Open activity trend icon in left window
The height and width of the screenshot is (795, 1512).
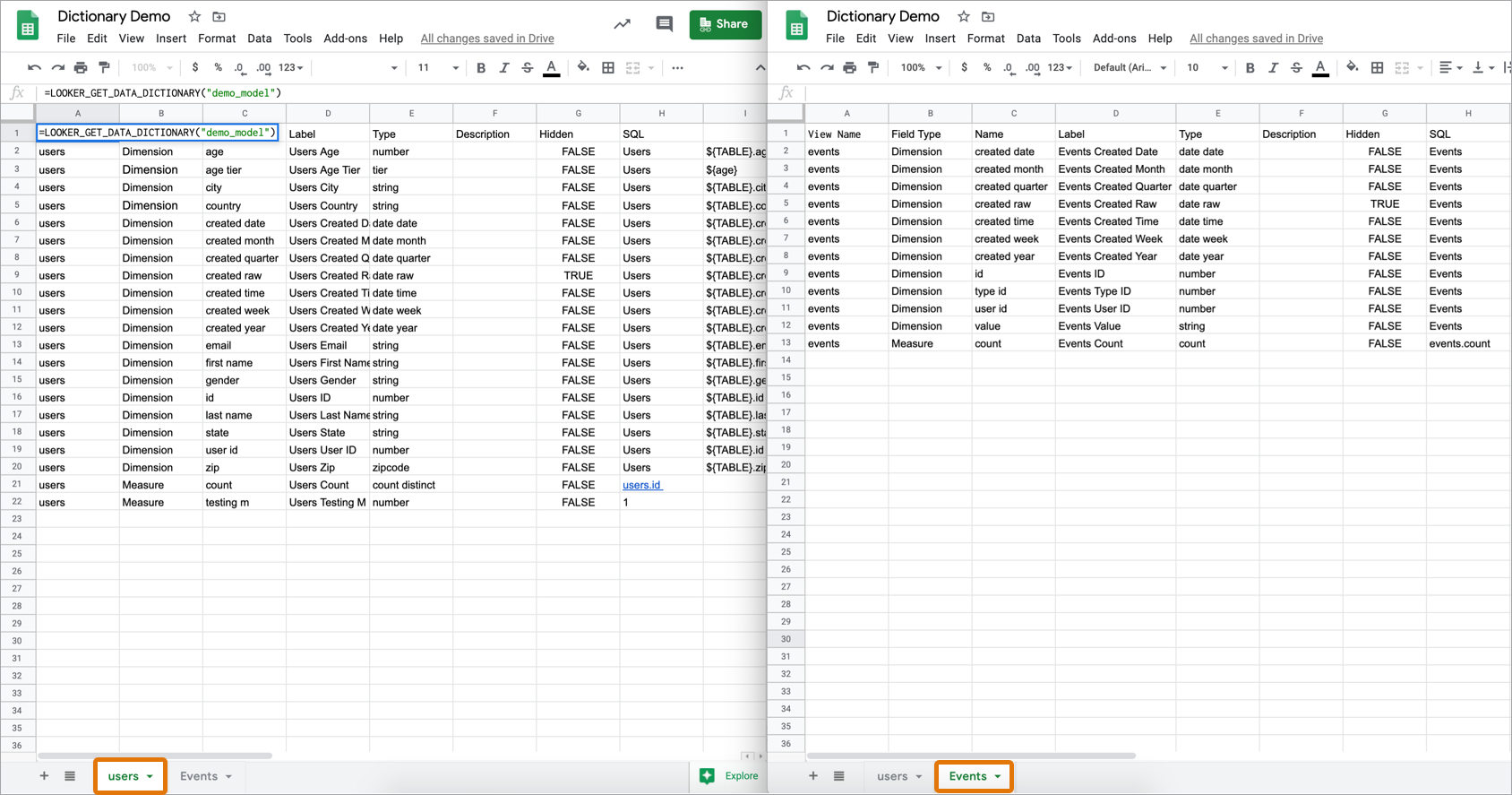click(x=622, y=24)
